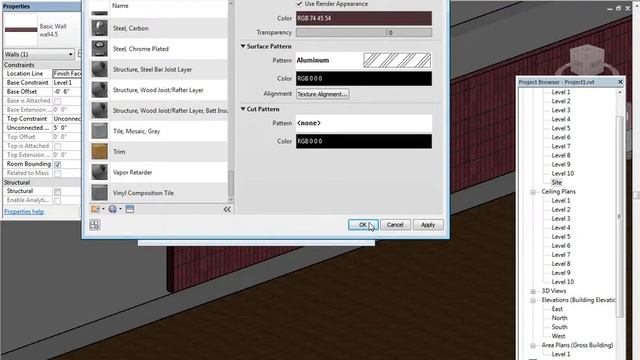Open the create material globe icon

point(112,209)
